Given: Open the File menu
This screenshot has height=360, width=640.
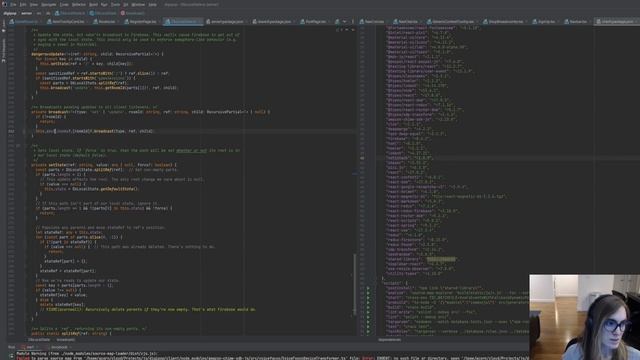Looking at the screenshot, I should (13, 4).
